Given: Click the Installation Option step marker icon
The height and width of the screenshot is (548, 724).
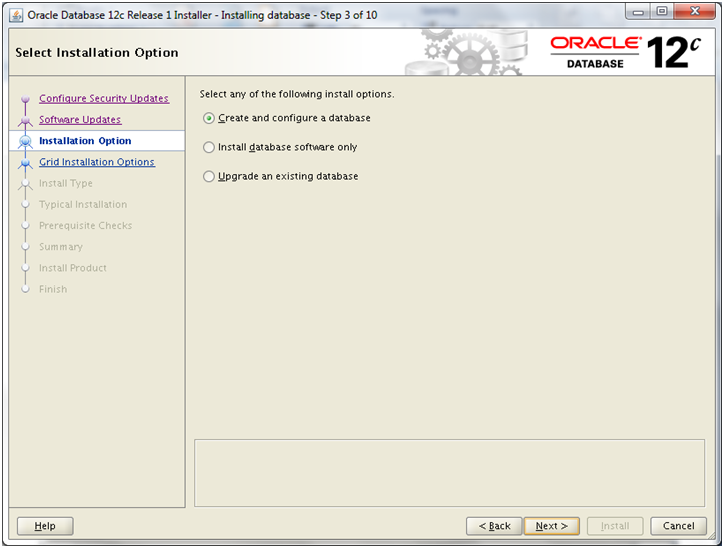Looking at the screenshot, I should [25, 141].
